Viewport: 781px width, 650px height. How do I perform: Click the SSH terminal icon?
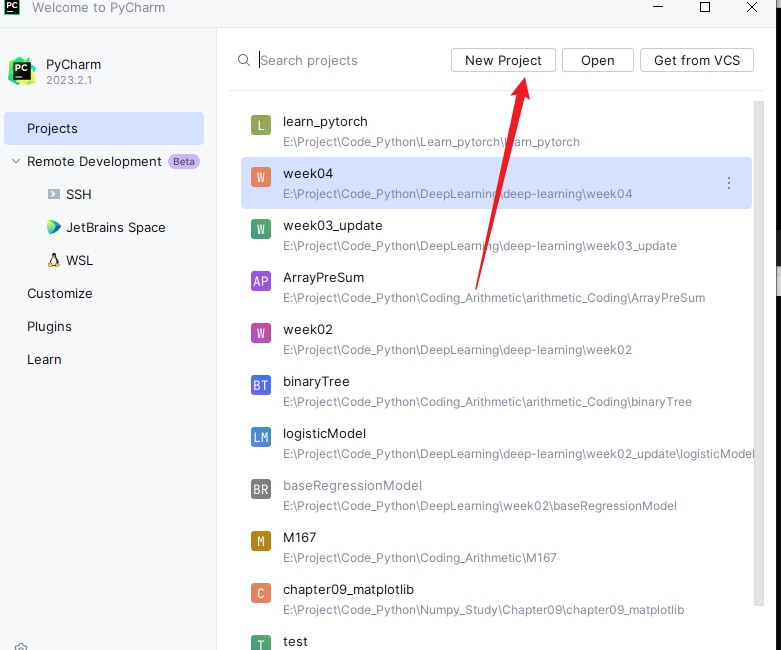coord(53,195)
